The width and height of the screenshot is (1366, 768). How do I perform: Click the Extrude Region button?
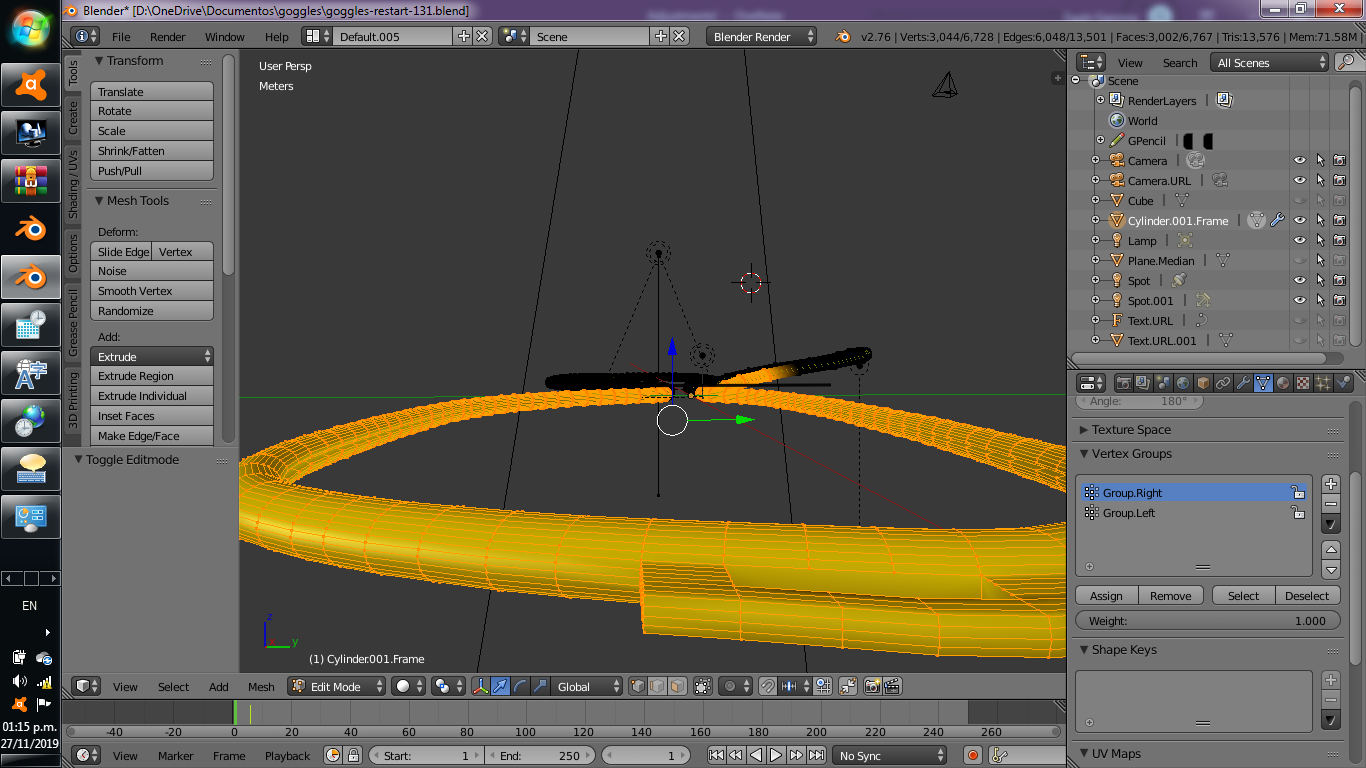click(152, 376)
